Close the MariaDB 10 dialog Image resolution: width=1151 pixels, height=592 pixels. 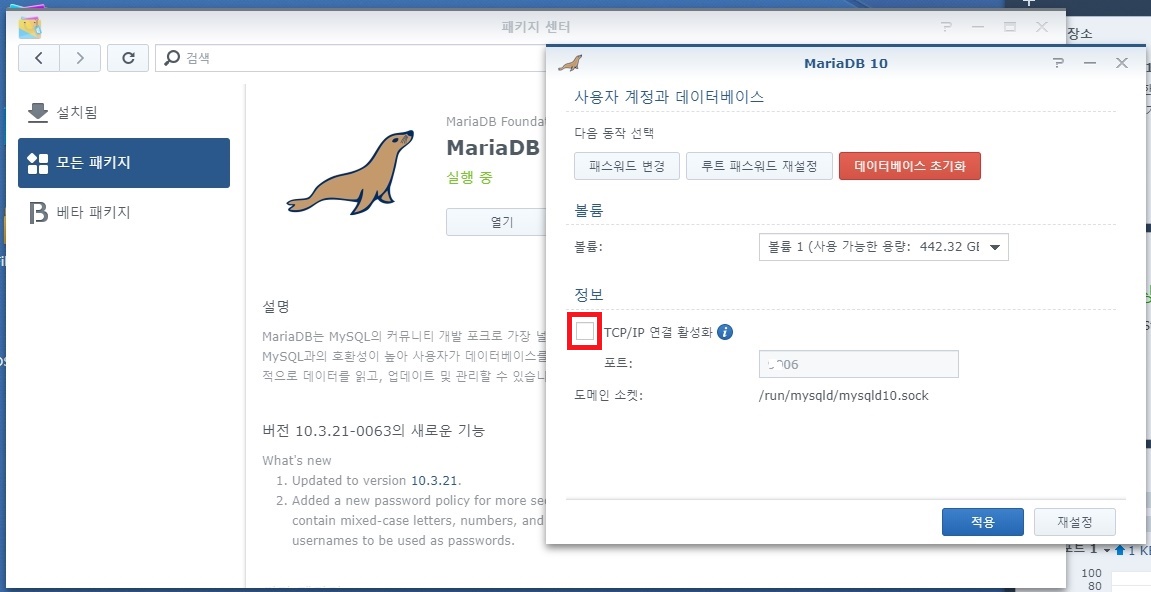[x=1122, y=63]
